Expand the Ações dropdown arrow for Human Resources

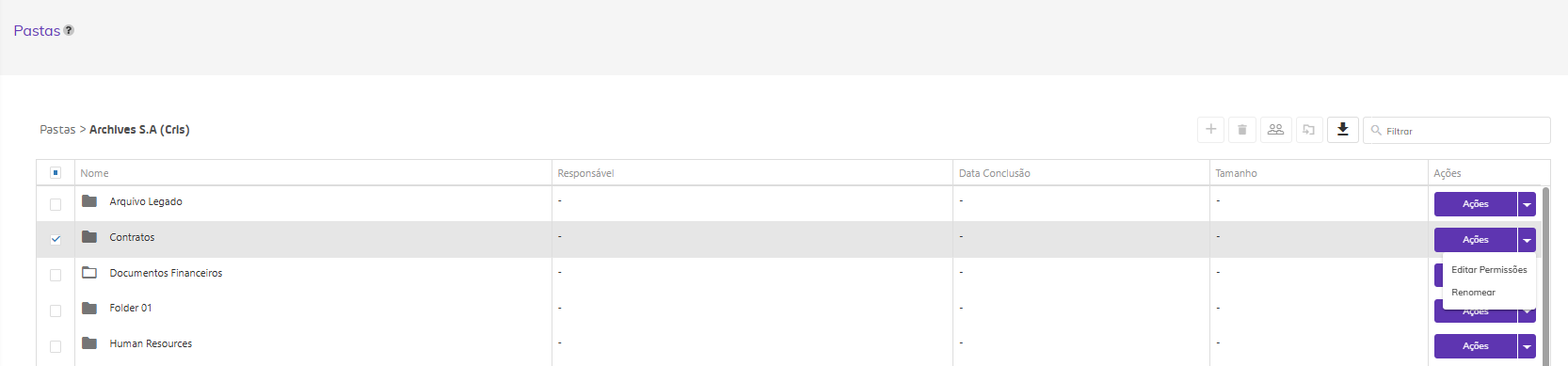(x=1527, y=346)
